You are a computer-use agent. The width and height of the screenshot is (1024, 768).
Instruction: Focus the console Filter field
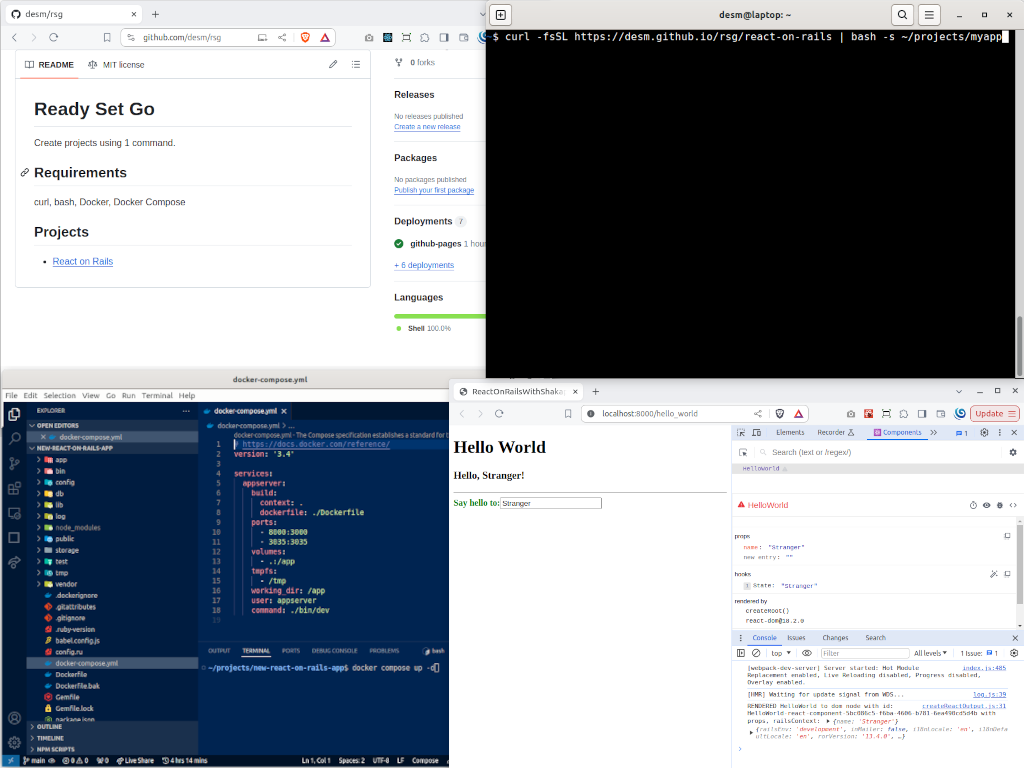pos(865,653)
